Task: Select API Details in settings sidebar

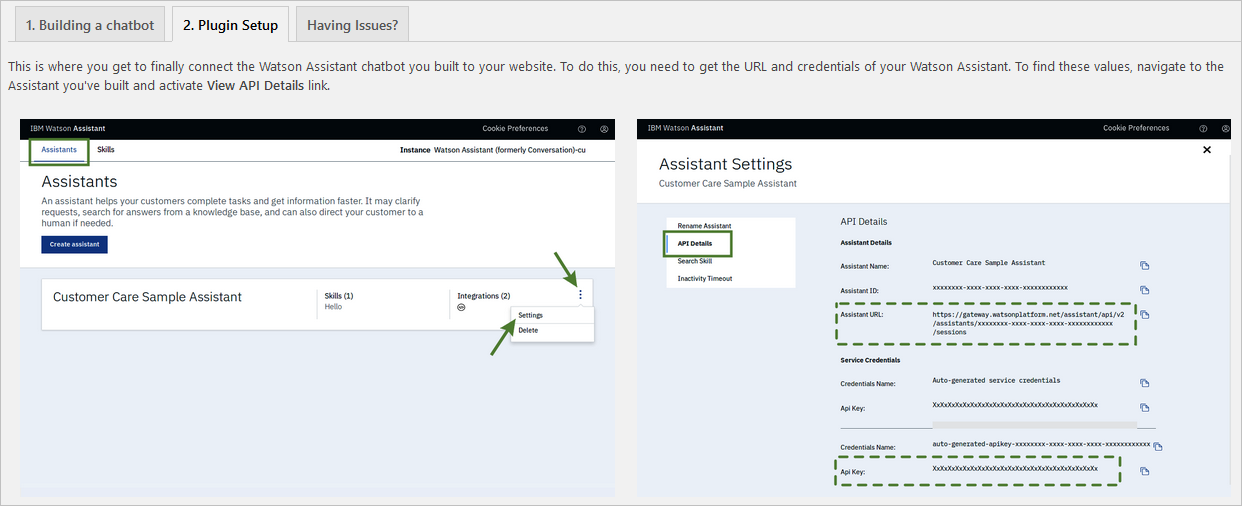Action: click(695, 243)
